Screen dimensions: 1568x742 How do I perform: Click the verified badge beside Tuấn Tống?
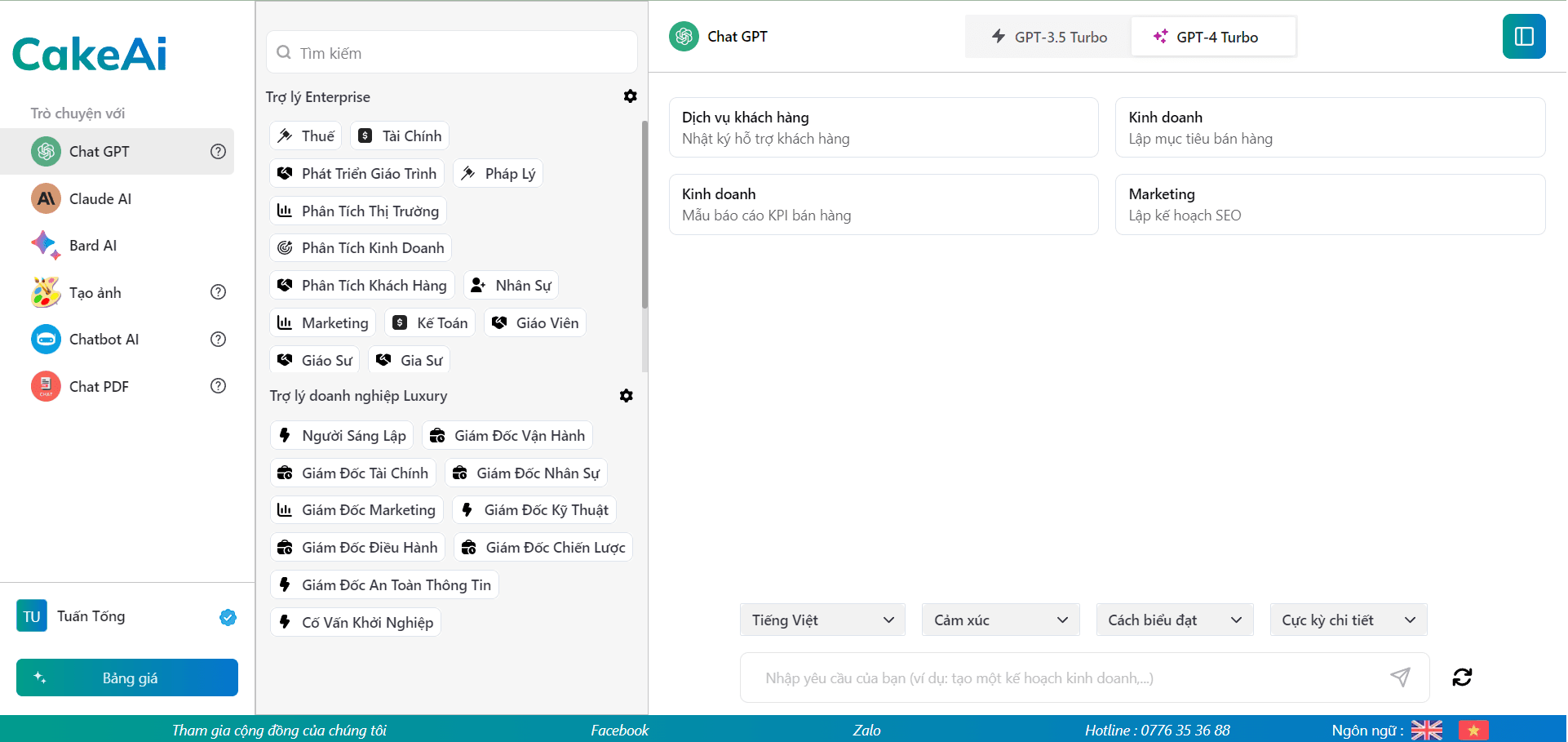point(228,617)
